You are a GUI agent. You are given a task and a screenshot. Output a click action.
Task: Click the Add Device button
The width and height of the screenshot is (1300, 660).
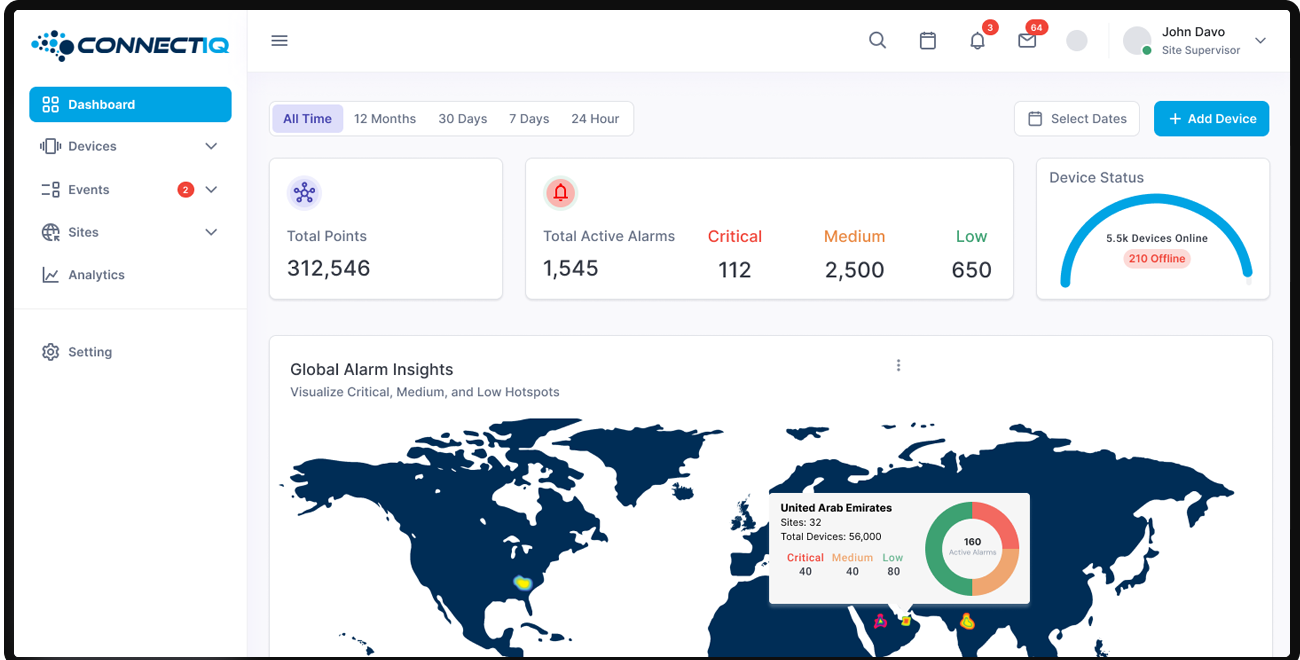[1211, 119]
